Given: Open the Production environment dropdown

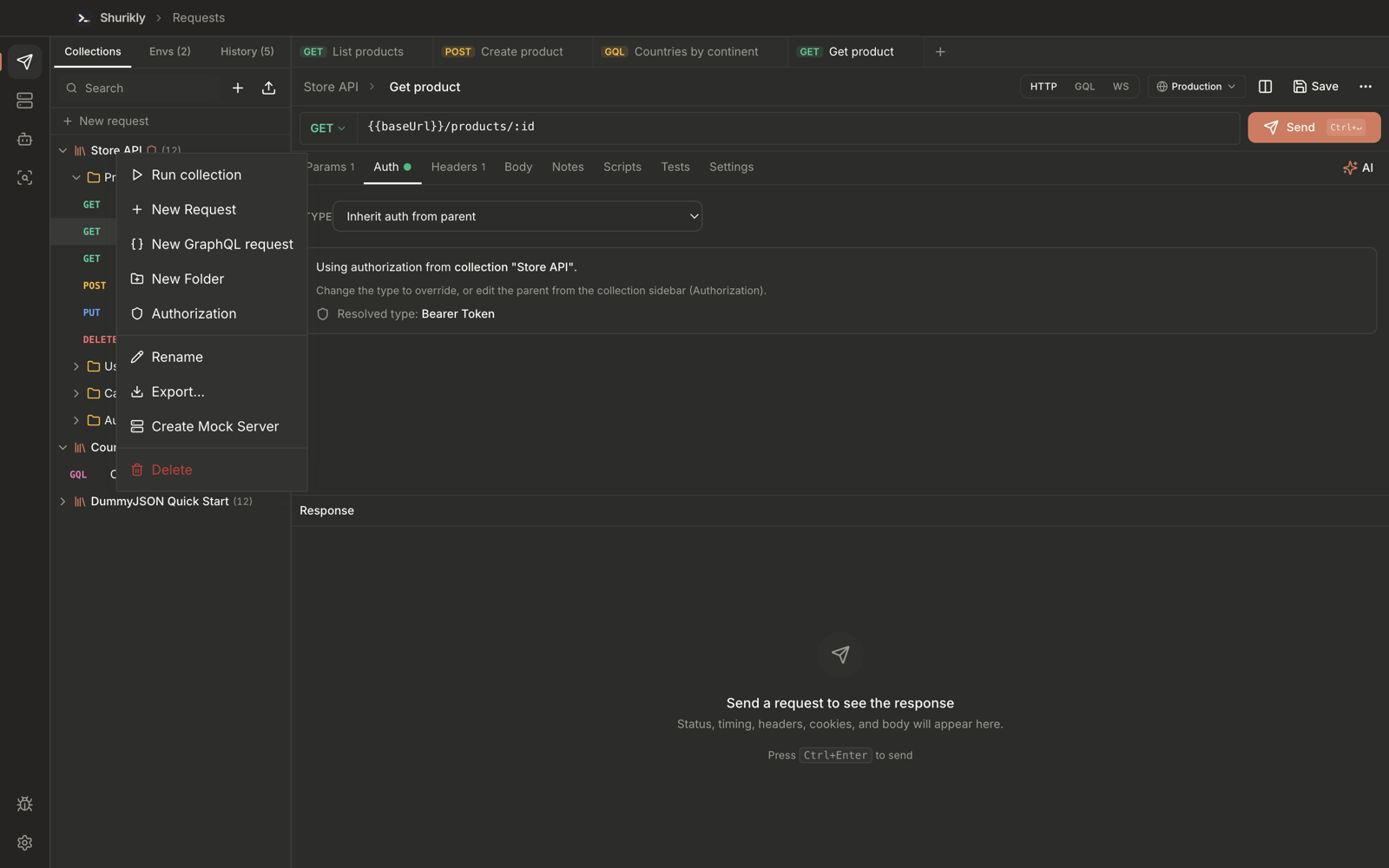Looking at the screenshot, I should click(1196, 87).
